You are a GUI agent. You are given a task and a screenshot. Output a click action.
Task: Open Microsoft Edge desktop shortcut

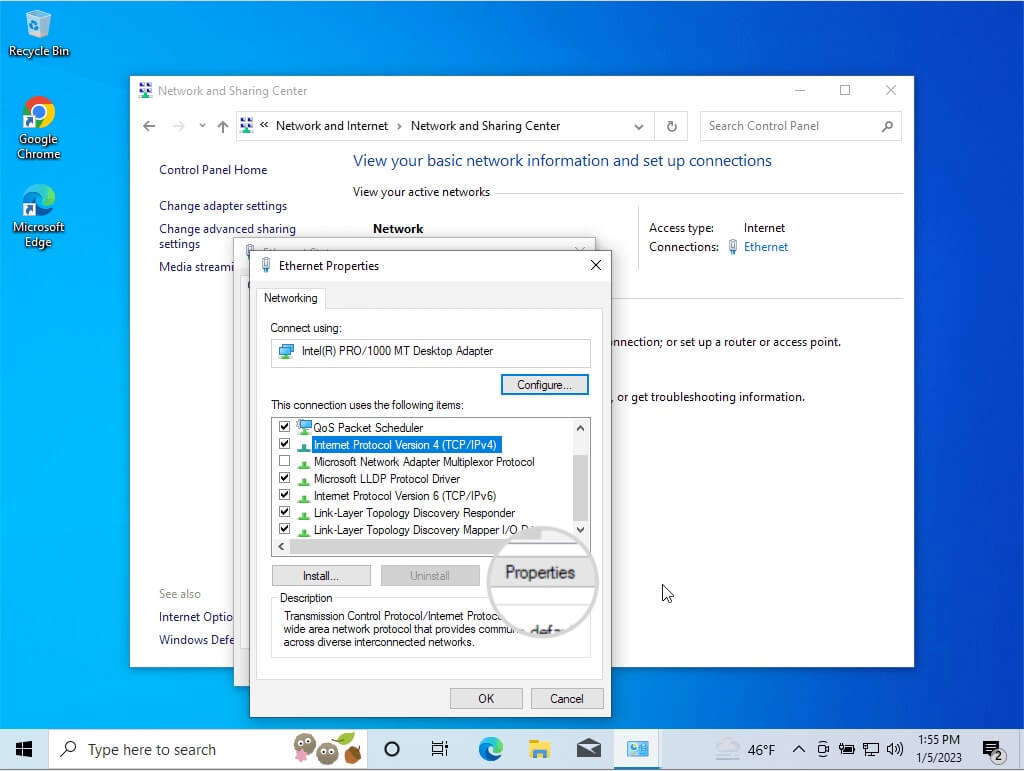point(38,217)
